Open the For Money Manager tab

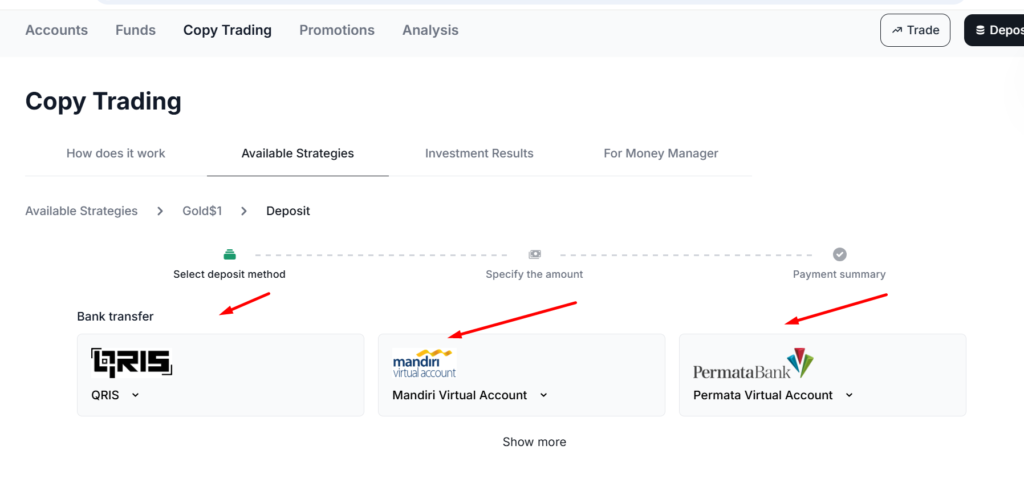click(661, 153)
